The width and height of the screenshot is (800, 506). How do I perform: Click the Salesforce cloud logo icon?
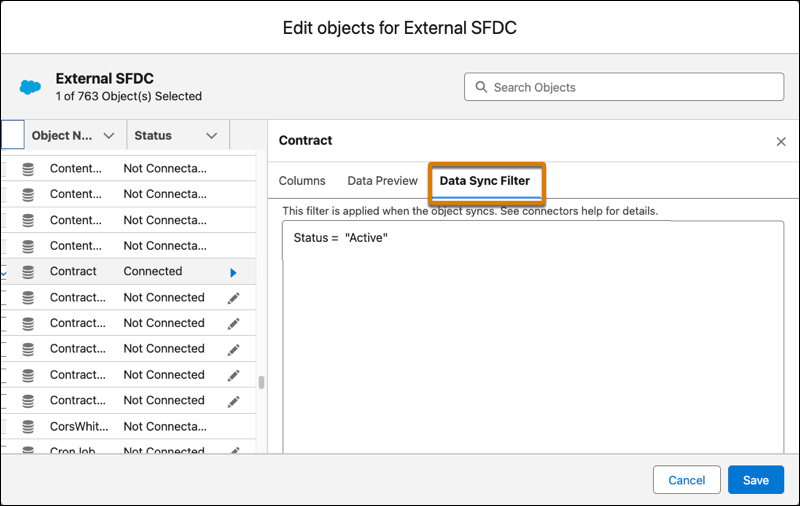[30, 87]
